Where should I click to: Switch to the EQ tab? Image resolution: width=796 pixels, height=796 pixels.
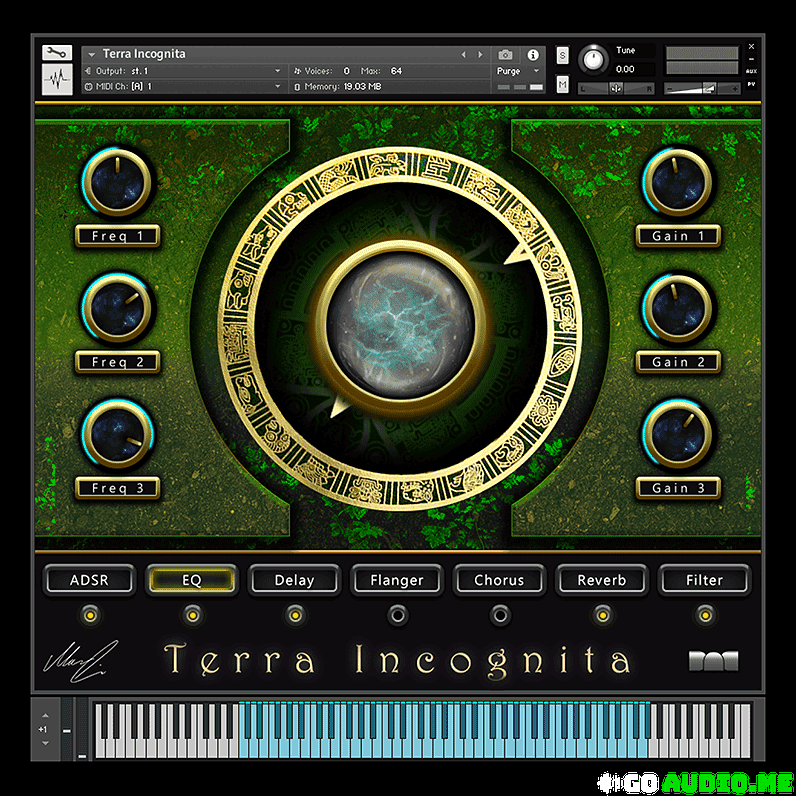point(192,580)
